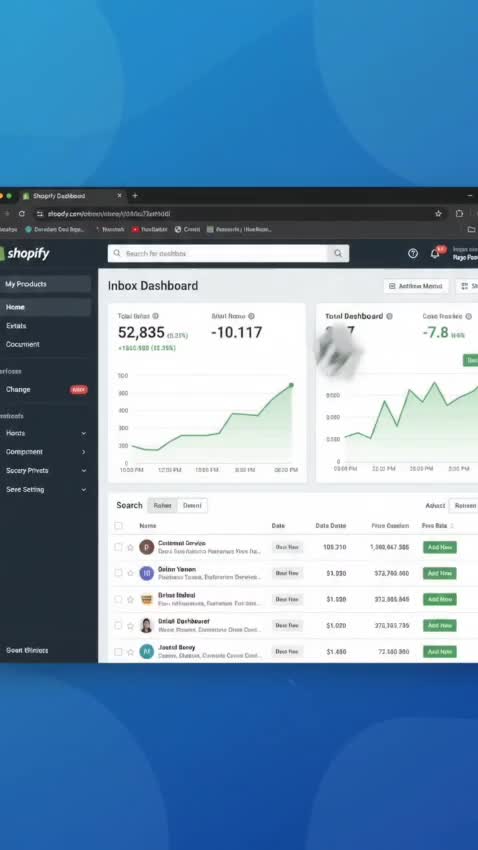The height and width of the screenshot is (850, 478).
Task: Click the brown P avatar in the first row
Action: pos(146,547)
